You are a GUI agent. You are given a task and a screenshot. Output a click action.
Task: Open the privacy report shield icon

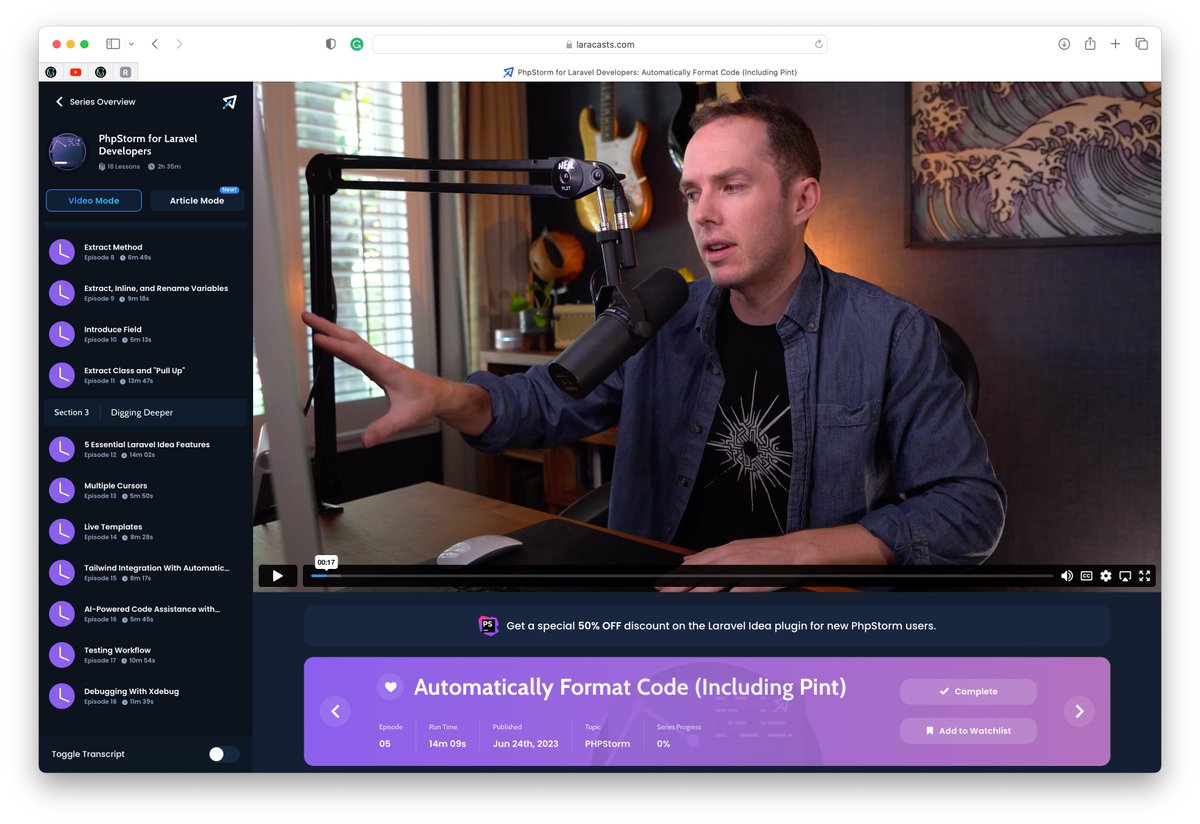(331, 44)
